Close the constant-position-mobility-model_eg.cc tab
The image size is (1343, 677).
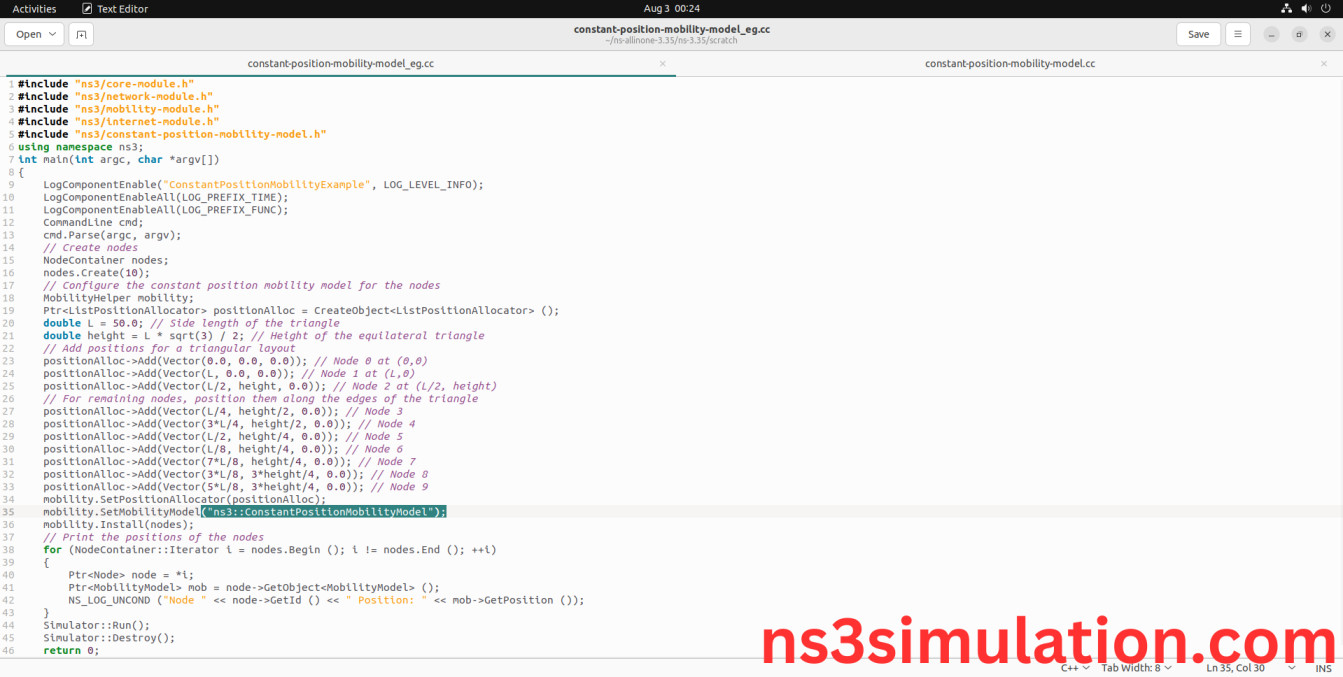(663, 63)
